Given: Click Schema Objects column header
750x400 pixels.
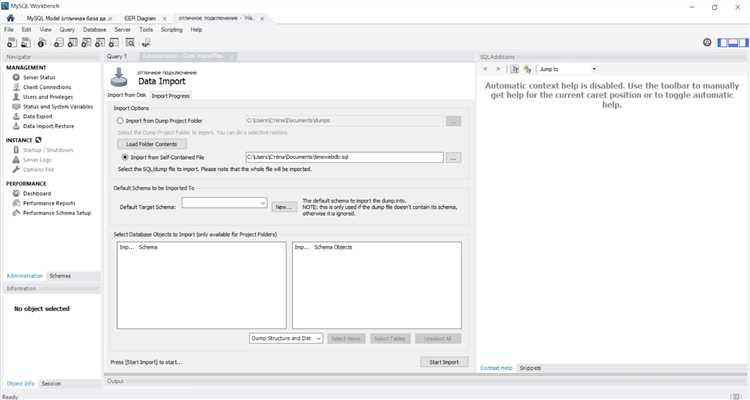Looking at the screenshot, I should [333, 247].
